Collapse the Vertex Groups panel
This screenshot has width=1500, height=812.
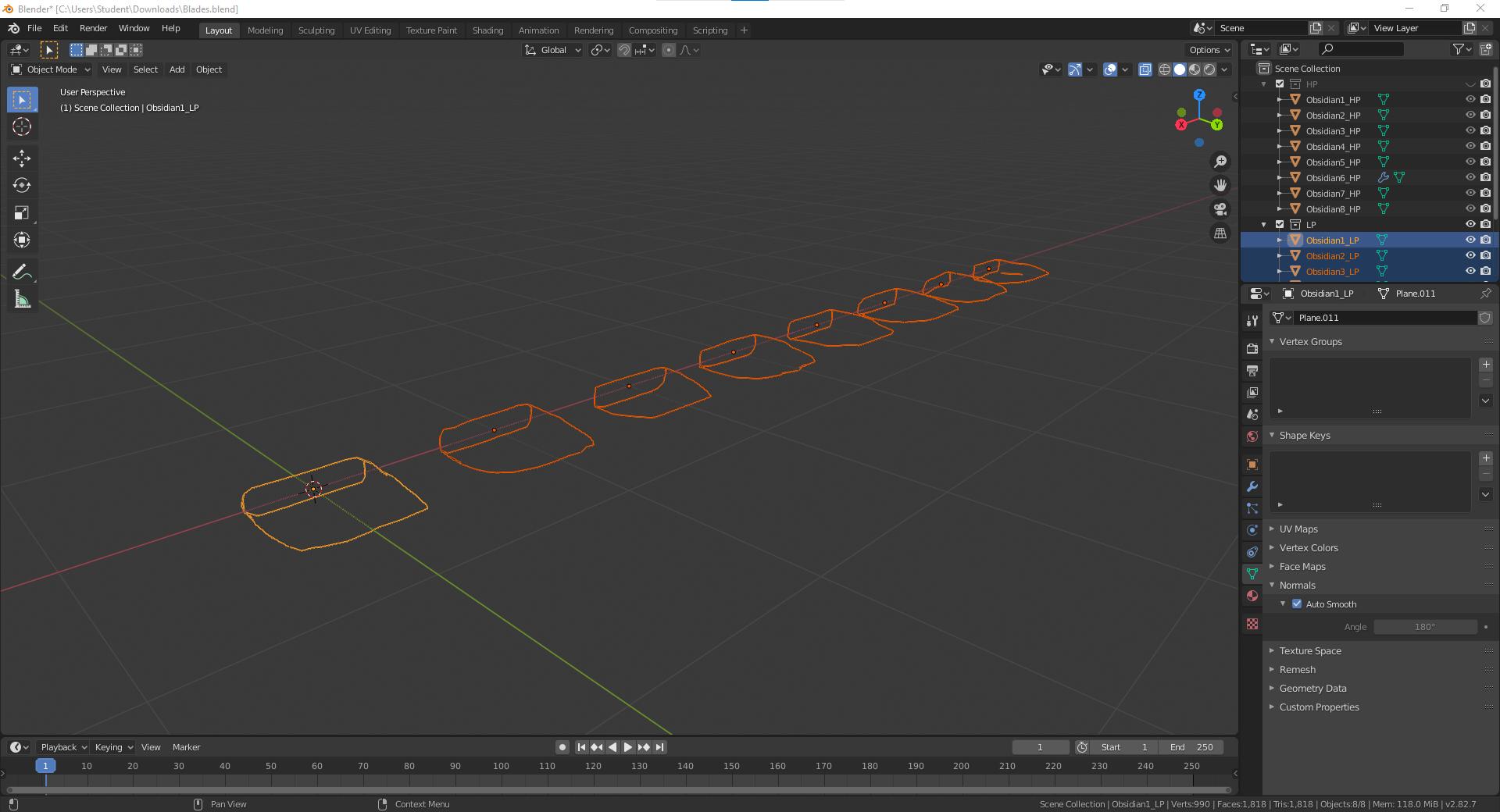coord(1310,341)
